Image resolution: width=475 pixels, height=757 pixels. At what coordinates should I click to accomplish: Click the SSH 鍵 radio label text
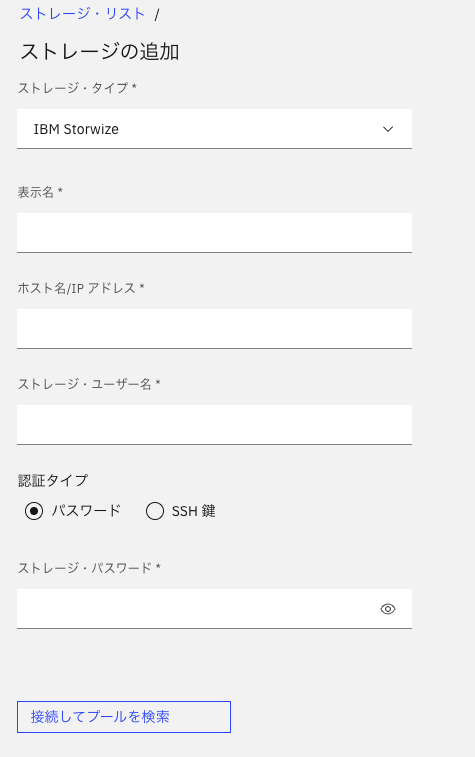tap(194, 510)
